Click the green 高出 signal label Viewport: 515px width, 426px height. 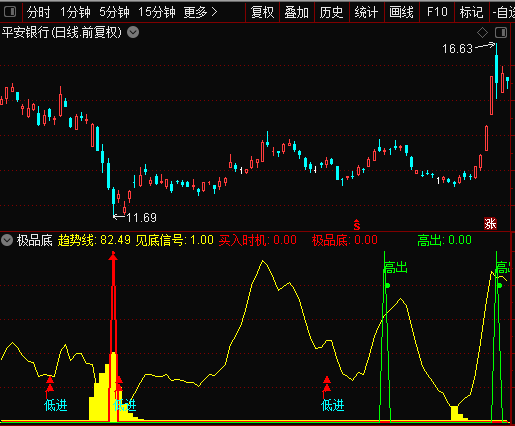point(396,268)
